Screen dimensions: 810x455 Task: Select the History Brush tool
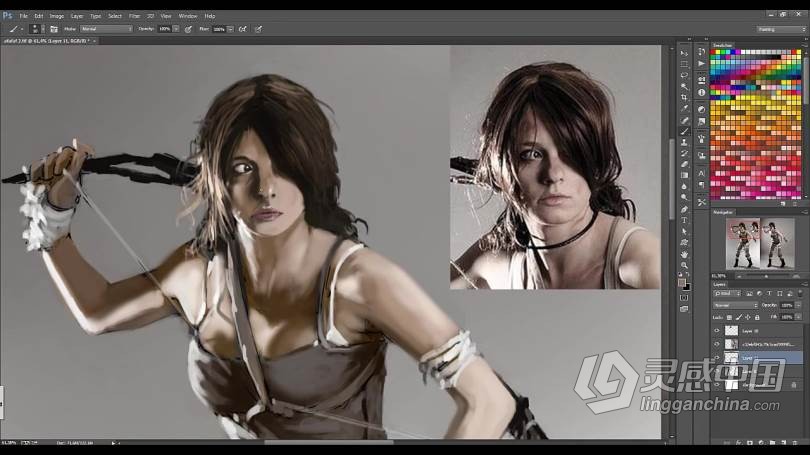(684, 153)
